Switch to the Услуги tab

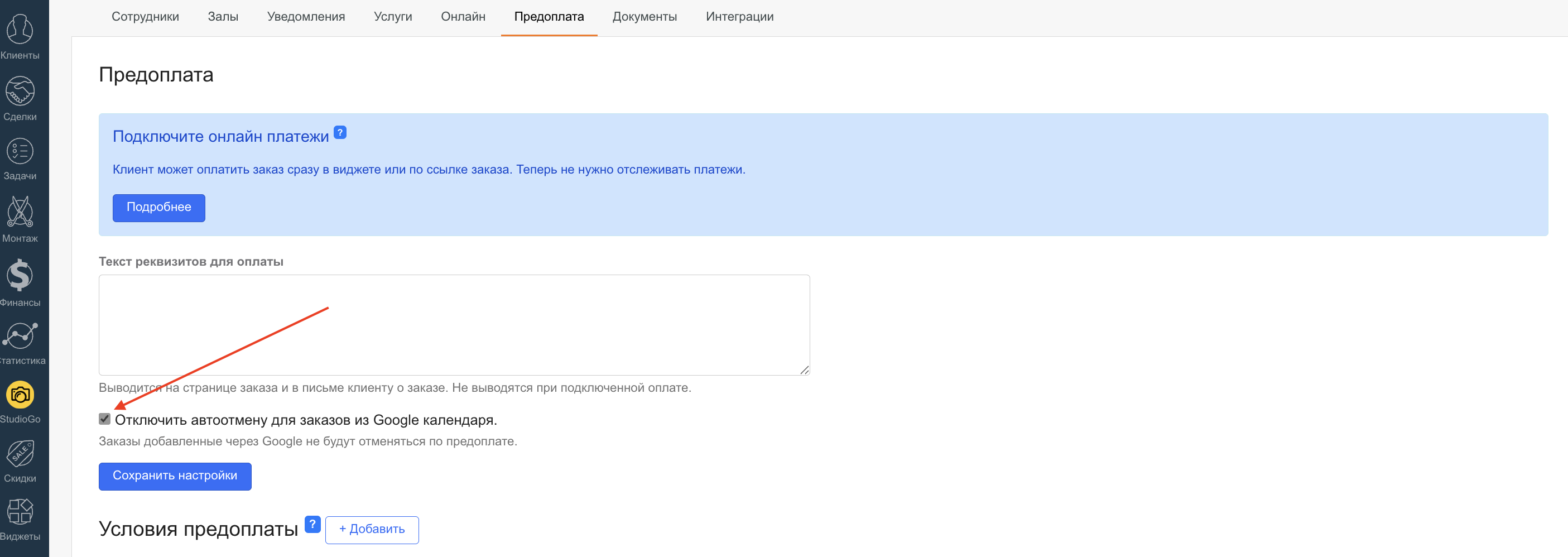point(393,16)
